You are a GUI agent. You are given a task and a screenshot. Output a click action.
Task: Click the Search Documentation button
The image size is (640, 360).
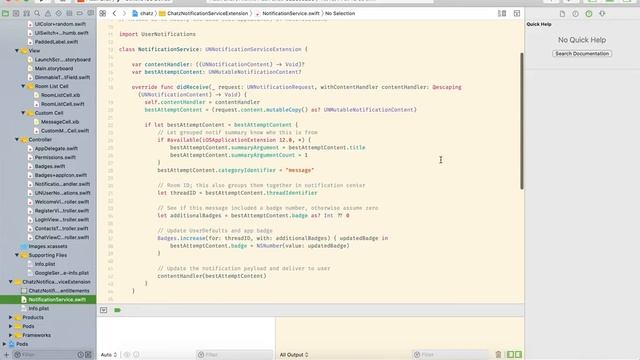pos(582,53)
